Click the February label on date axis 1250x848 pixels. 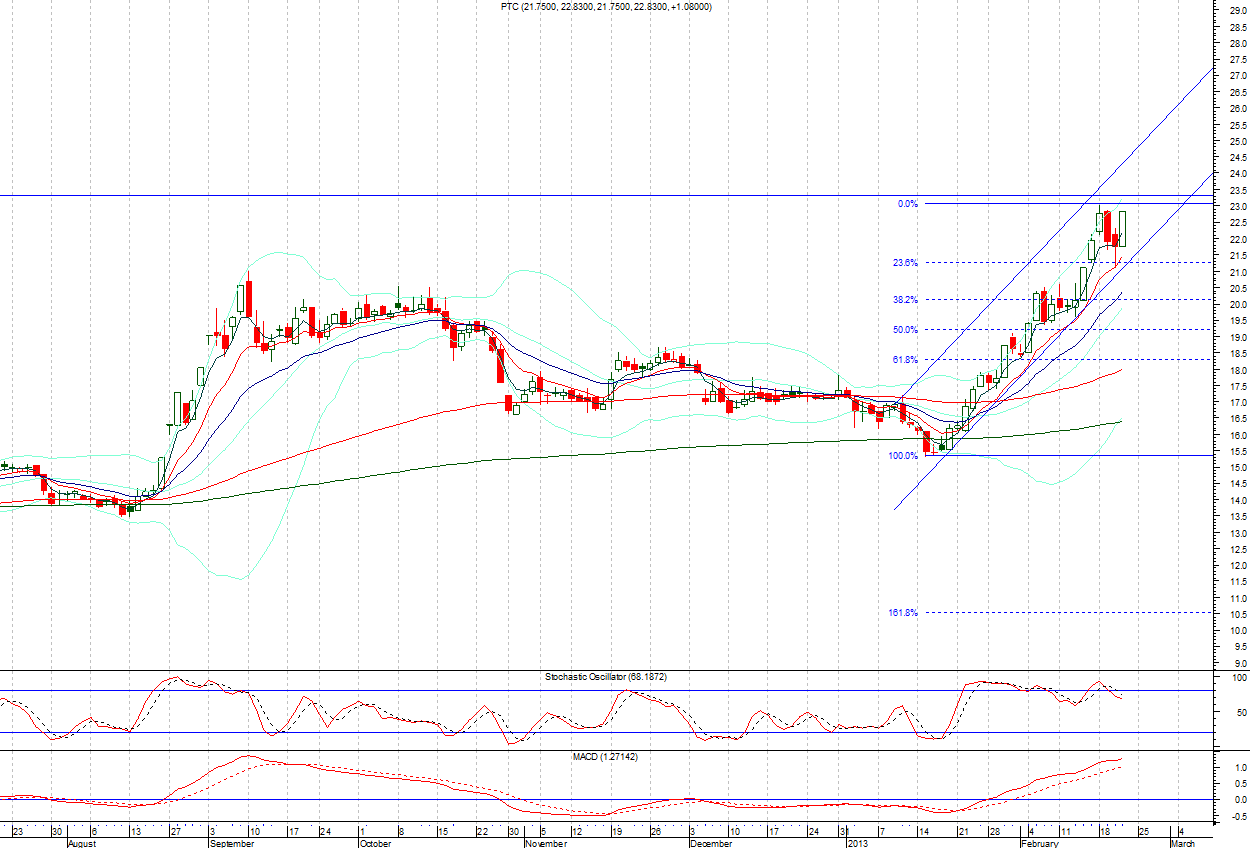click(1040, 843)
